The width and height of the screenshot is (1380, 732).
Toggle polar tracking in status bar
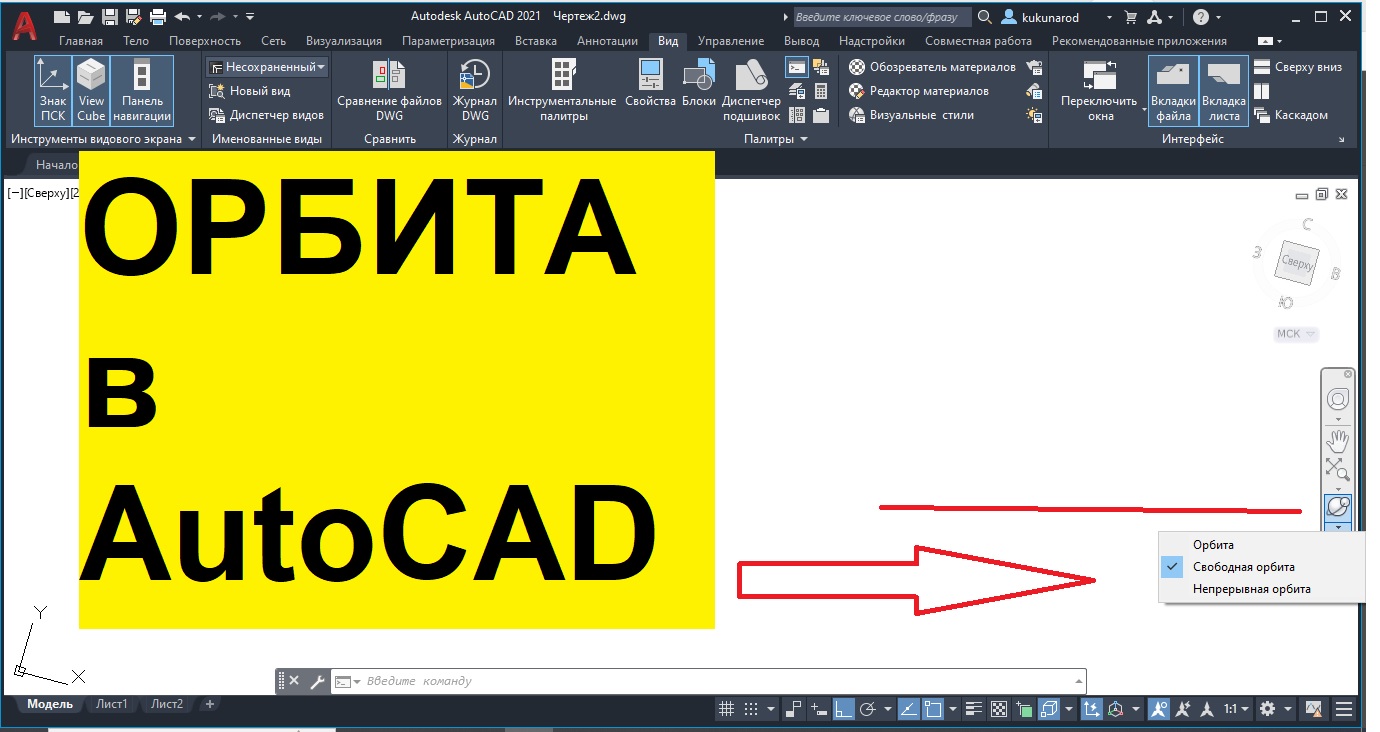[868, 709]
